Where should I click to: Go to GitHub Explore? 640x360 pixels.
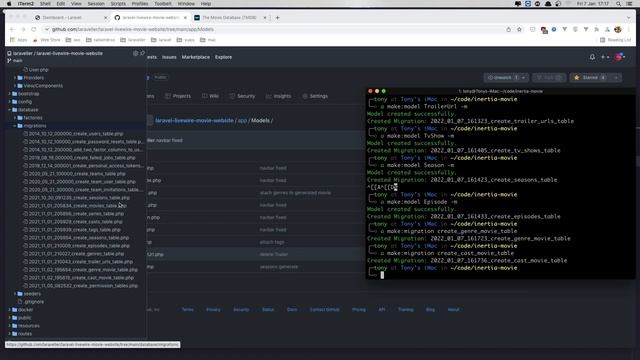pyautogui.click(x=223, y=57)
